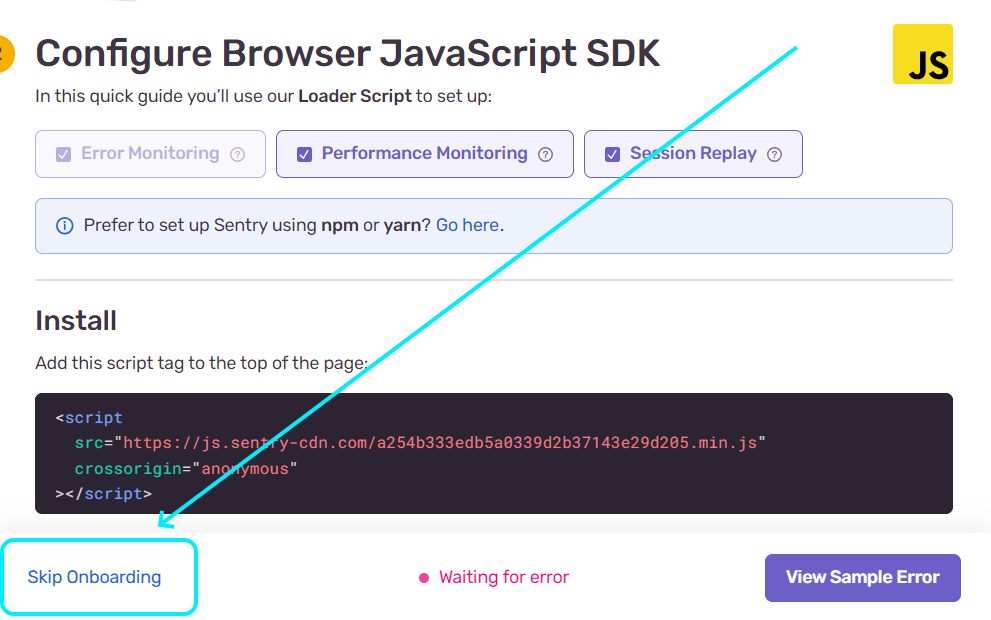The image size is (991, 620).
Task: Uncheck the Performance Monitoring checkbox
Action: point(305,154)
